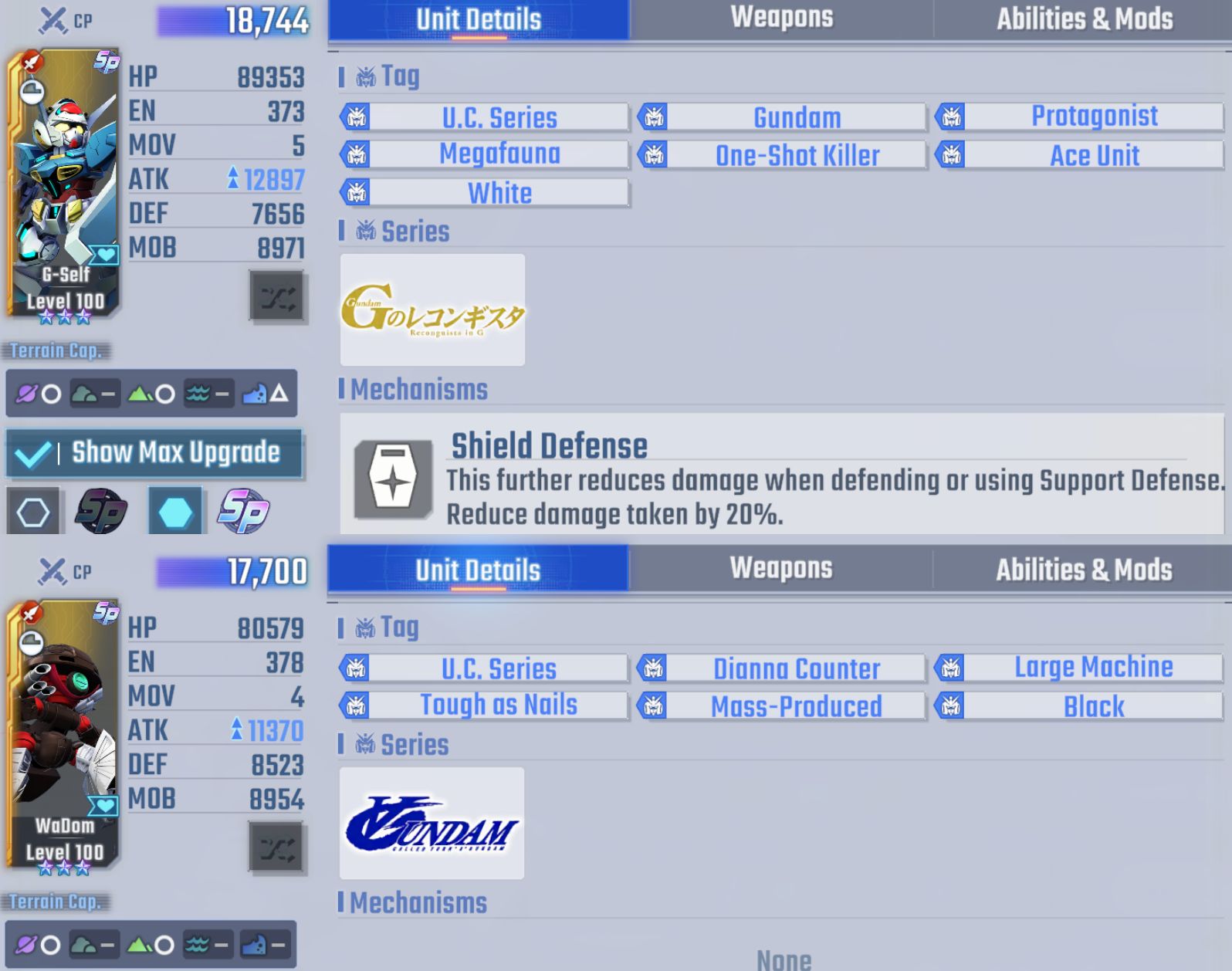Click the MOB value 8954
The image size is (1232, 971).
click(x=276, y=799)
